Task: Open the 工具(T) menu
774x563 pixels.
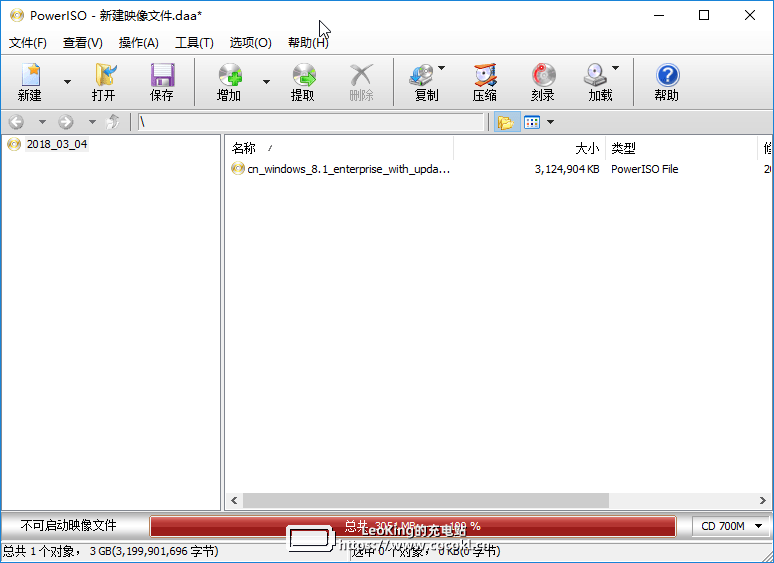Action: tap(194, 43)
